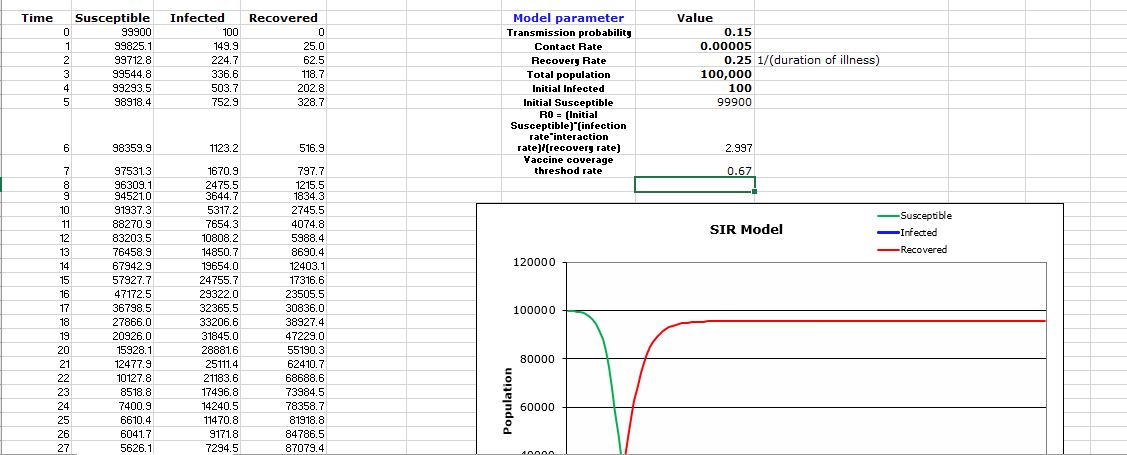Click the Susceptible legend entry

913,216
